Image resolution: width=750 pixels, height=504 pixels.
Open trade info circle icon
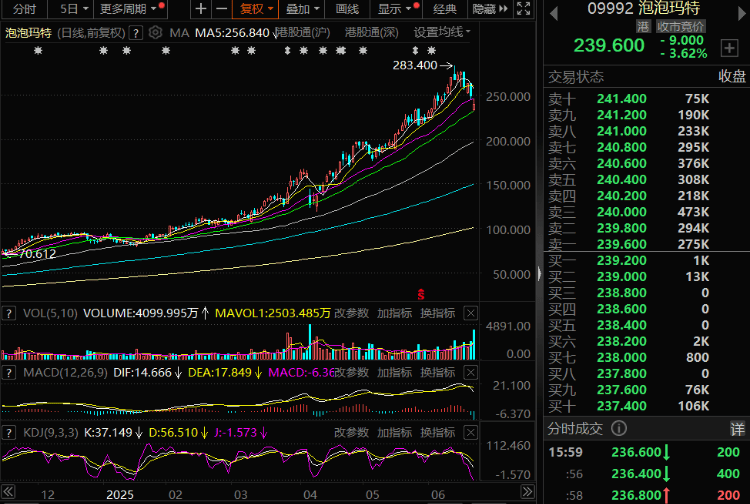point(619,428)
